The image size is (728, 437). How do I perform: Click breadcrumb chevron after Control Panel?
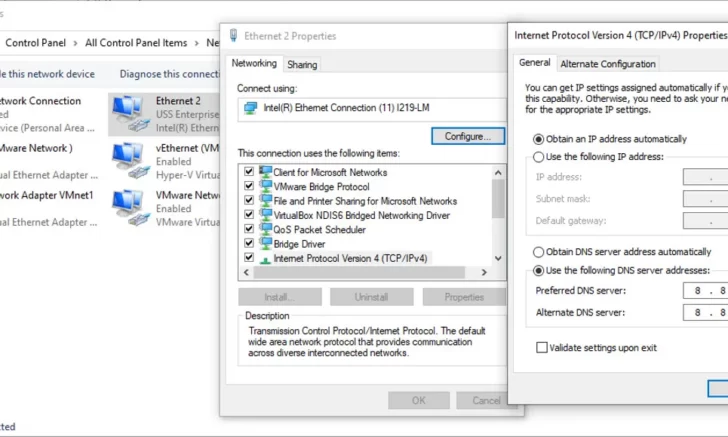tap(75, 43)
